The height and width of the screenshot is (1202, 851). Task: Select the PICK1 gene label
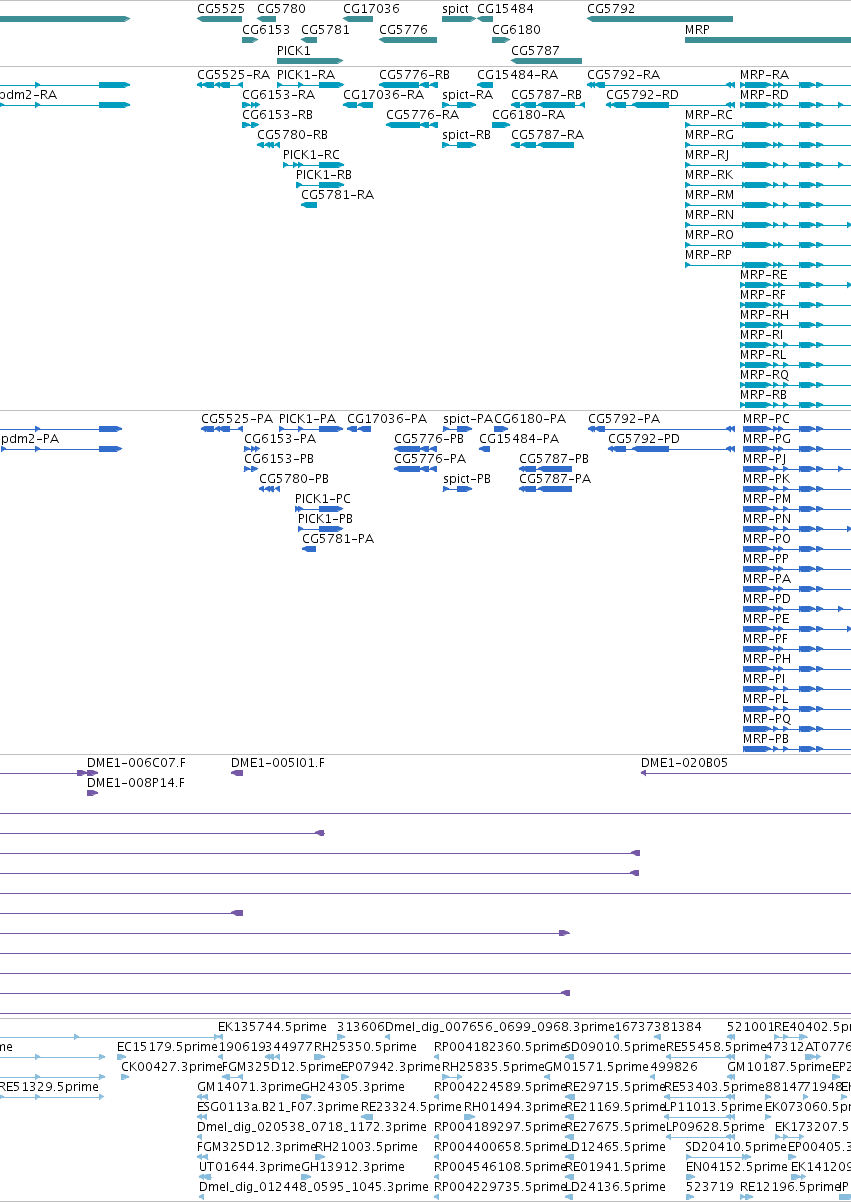pyautogui.click(x=294, y=50)
